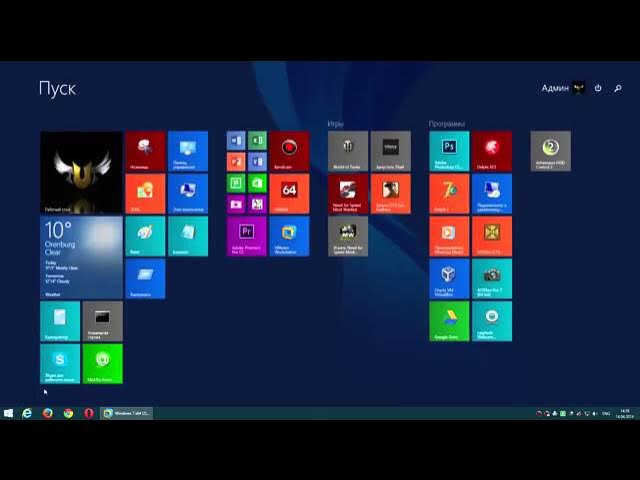Open Internet Explorer from the taskbar
Viewport: 640px width, 480px height.
click(27, 413)
